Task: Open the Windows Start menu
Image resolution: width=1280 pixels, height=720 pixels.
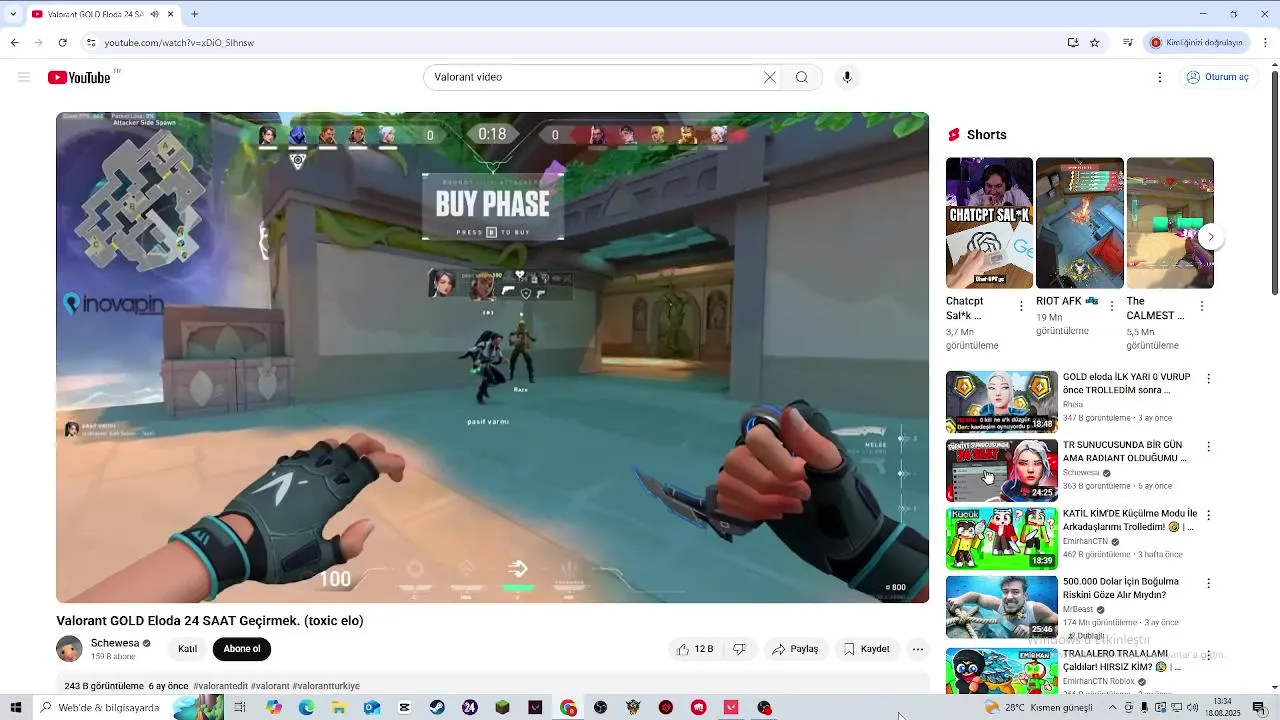Action: click(15, 707)
